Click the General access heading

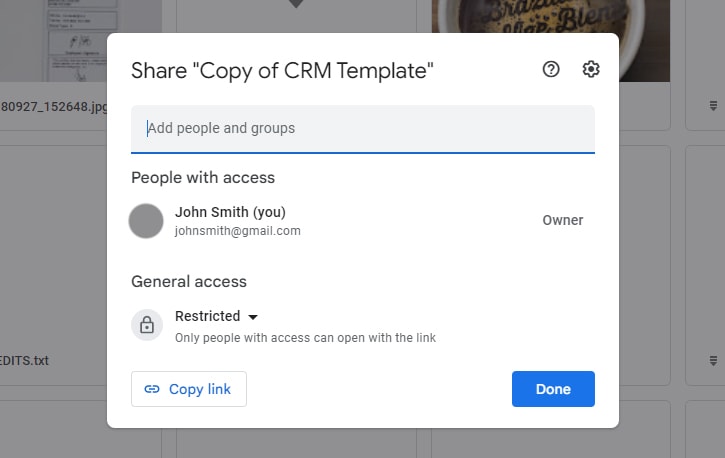pyautogui.click(x=189, y=281)
